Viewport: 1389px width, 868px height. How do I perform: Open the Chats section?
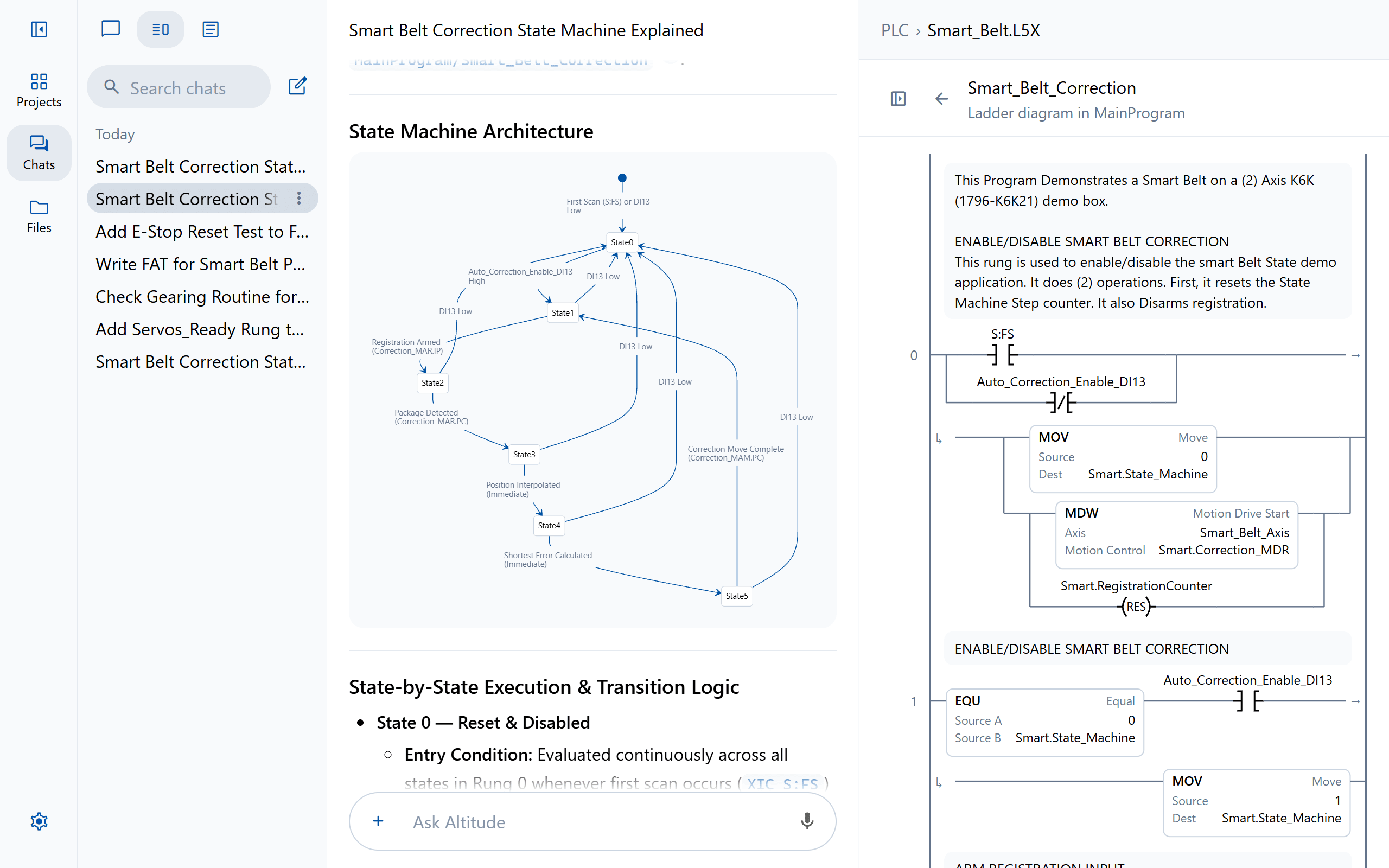39,152
